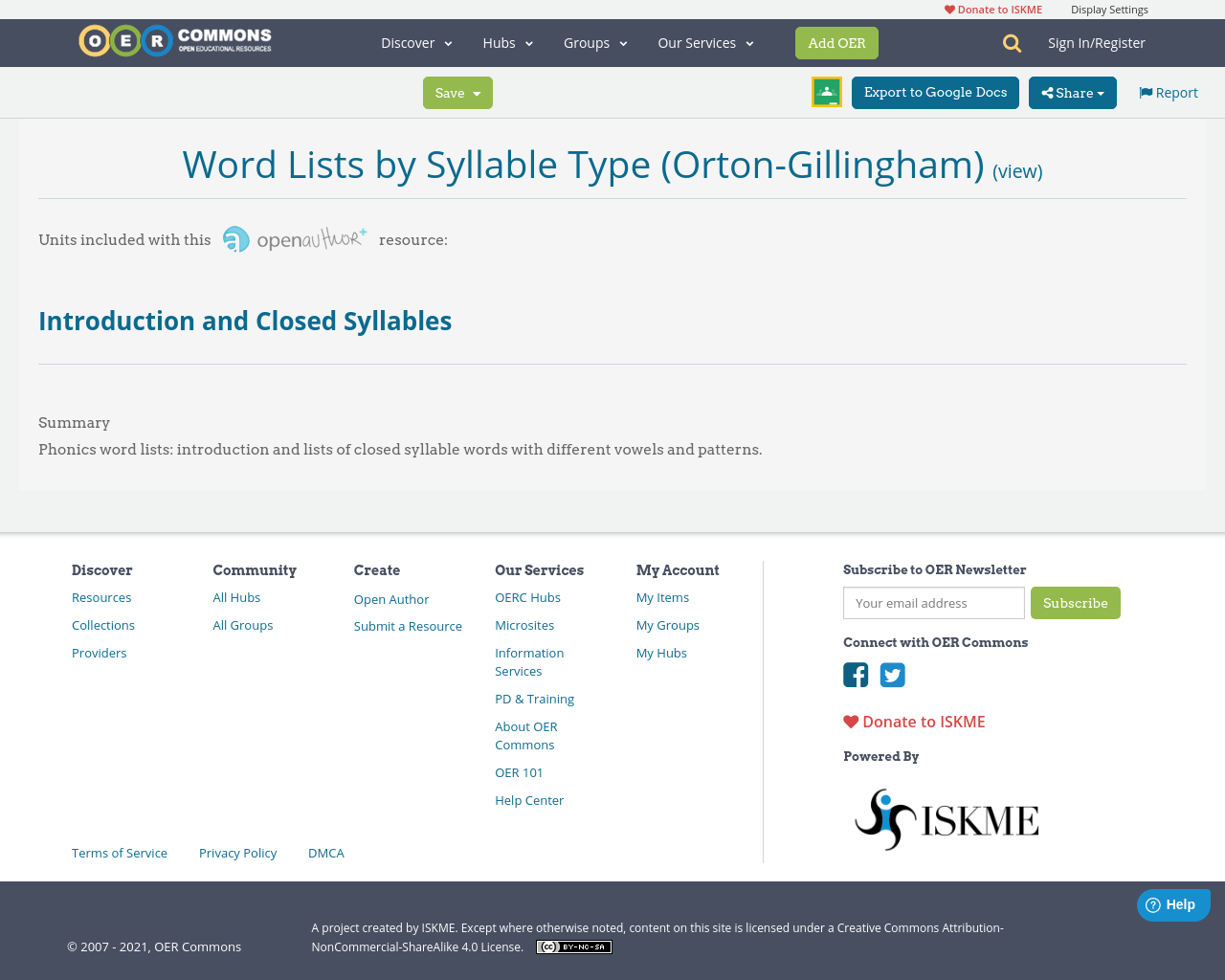
Task: Open OER Commons Facebook page icon
Action: coord(856,675)
